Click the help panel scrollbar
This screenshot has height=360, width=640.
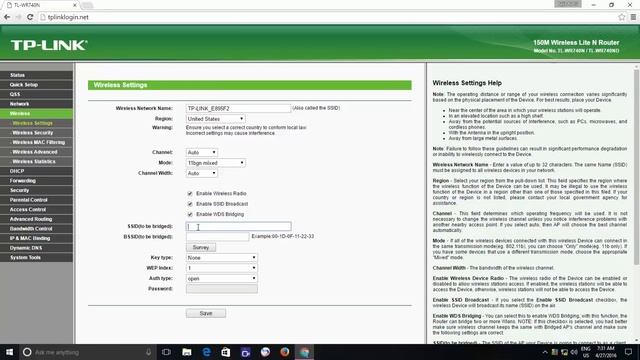tap(636, 167)
